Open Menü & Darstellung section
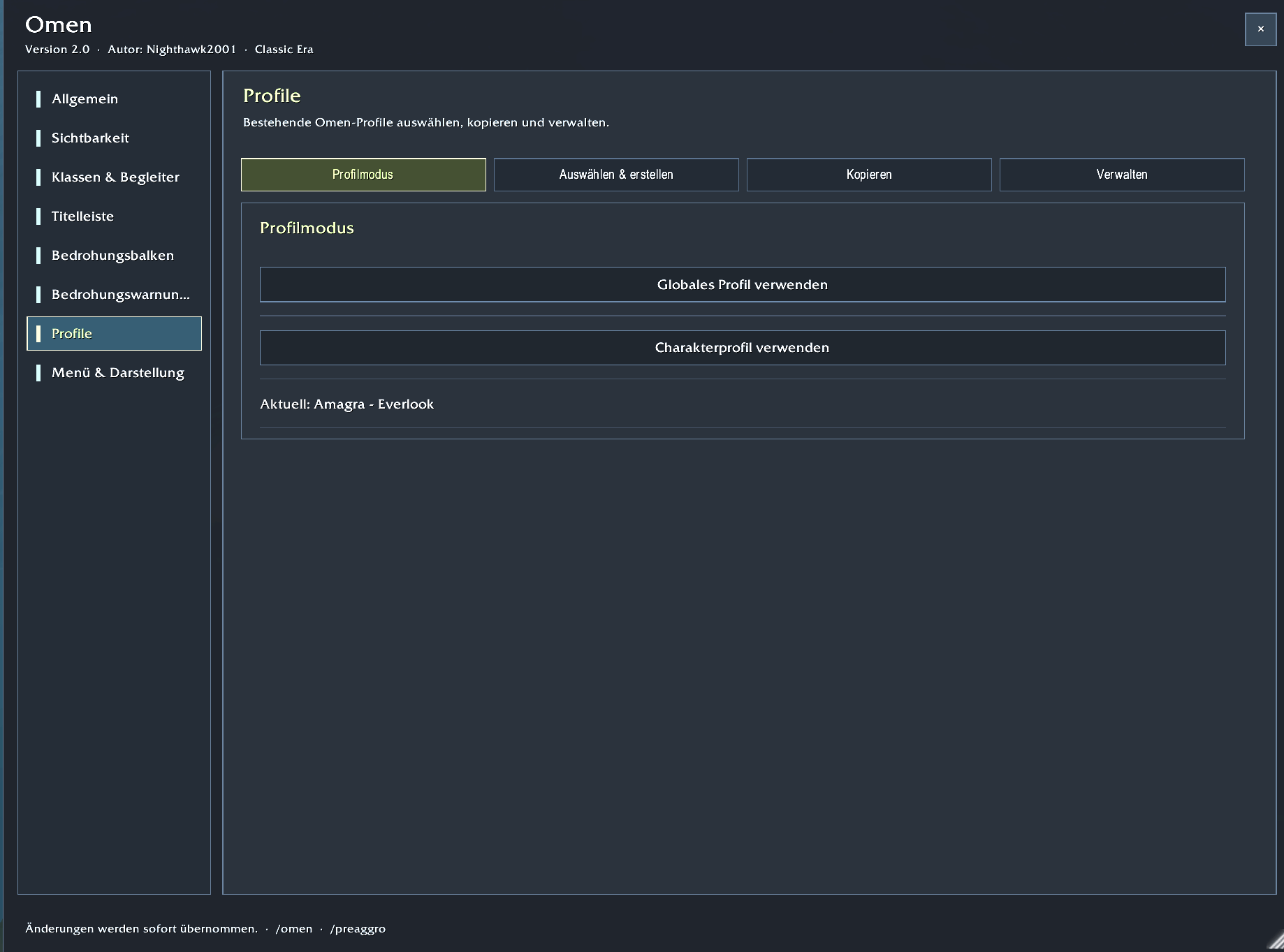The image size is (1284, 952). pos(114,372)
